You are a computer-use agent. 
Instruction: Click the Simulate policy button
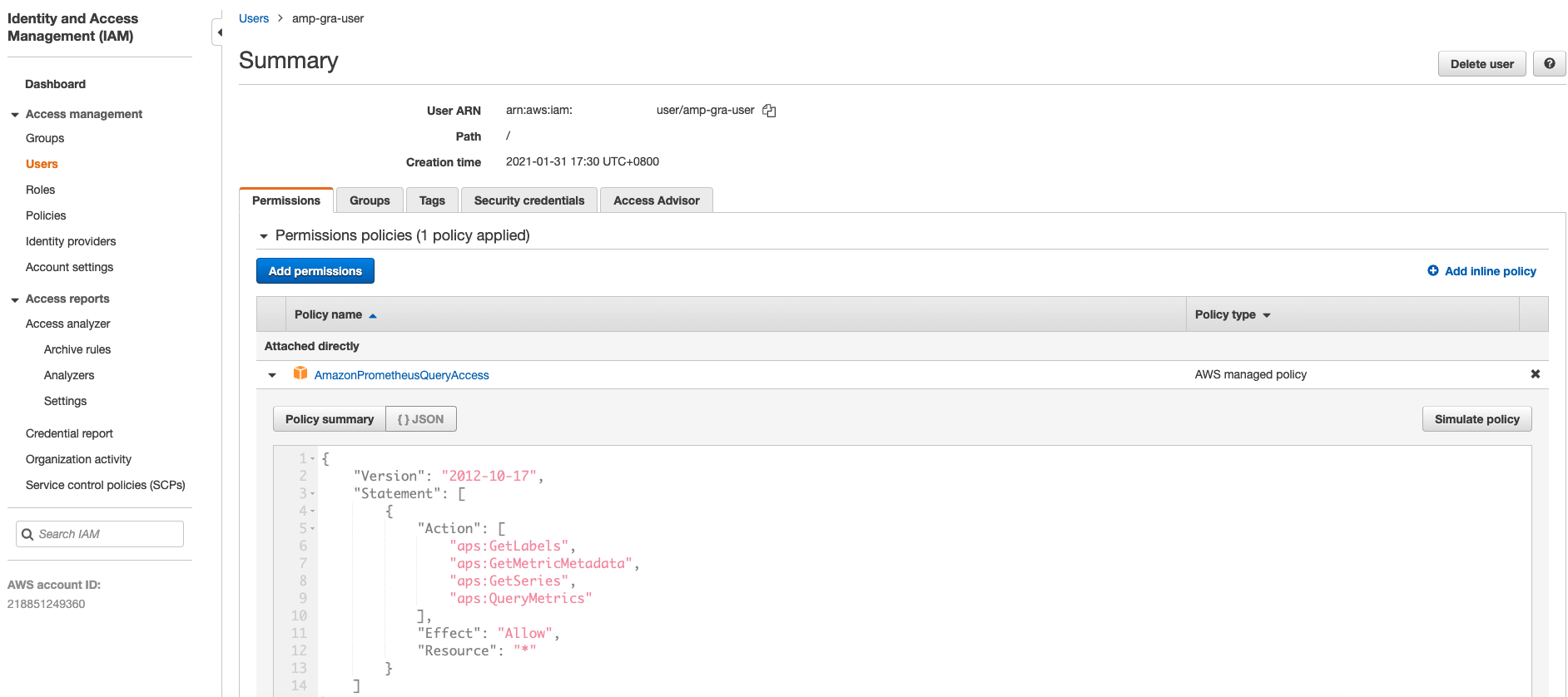[x=1476, y=419]
